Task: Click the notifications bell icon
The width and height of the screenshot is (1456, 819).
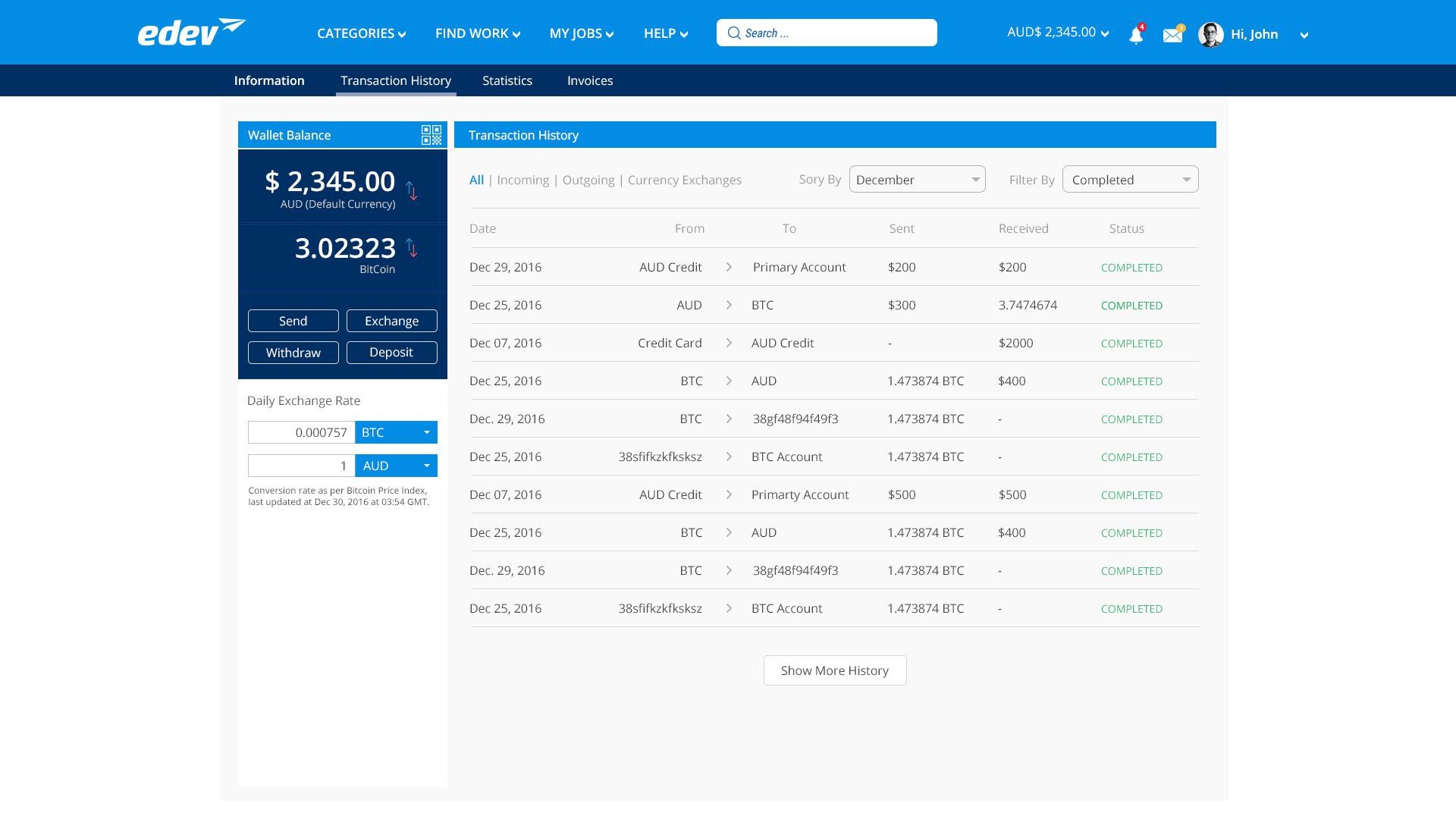Action: click(1135, 35)
